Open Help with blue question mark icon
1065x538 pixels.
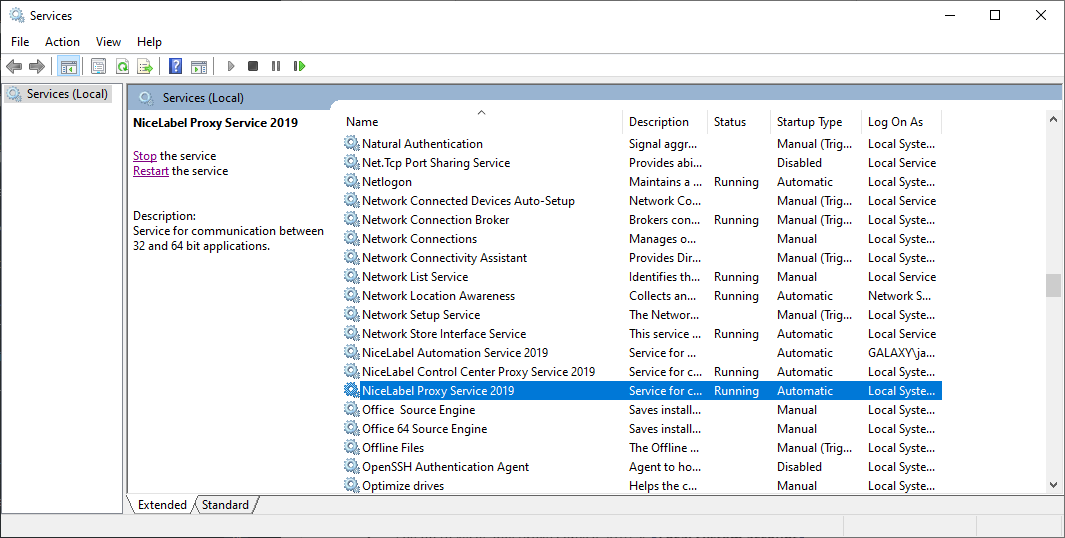click(x=175, y=66)
